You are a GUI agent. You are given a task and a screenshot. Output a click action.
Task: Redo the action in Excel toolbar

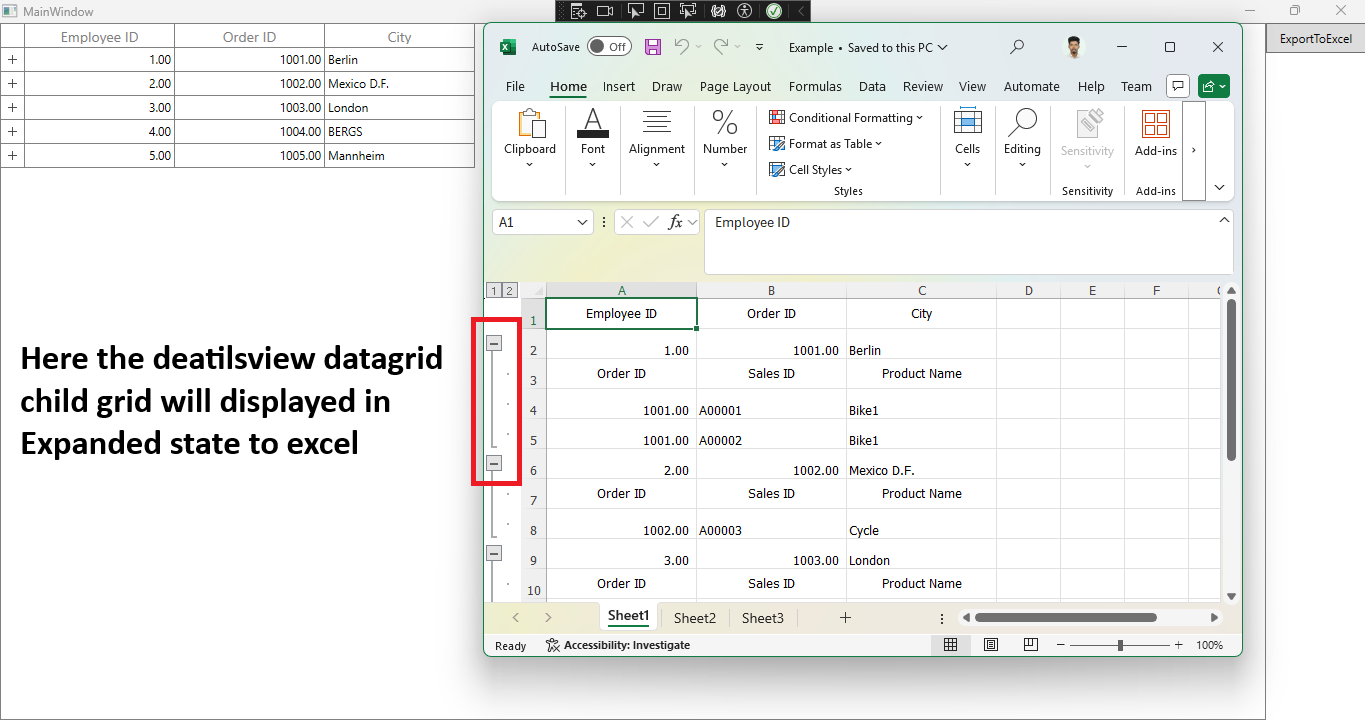(721, 46)
